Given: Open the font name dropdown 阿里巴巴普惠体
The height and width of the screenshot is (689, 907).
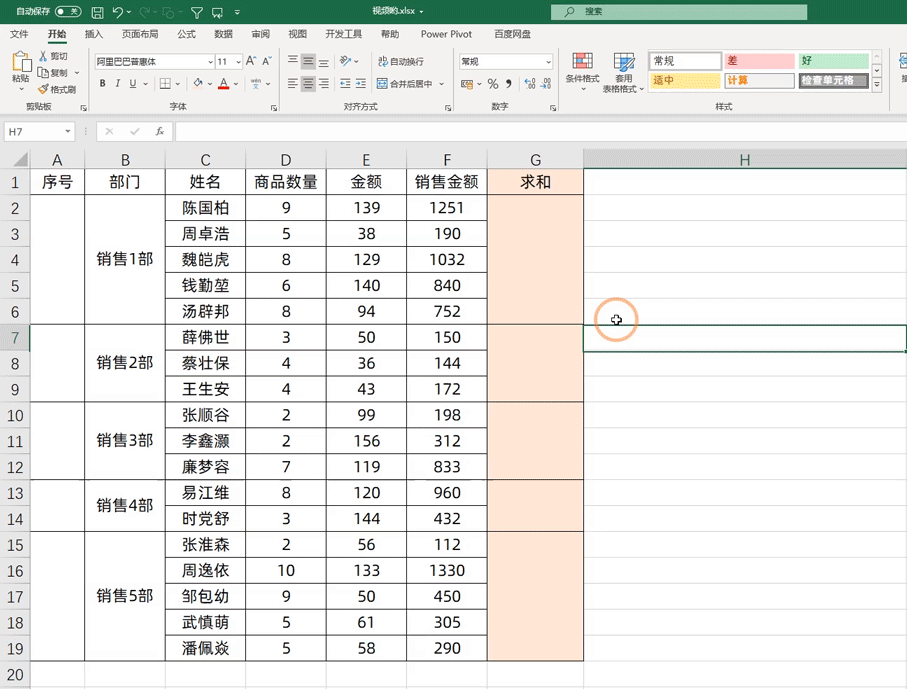Looking at the screenshot, I should coord(211,61).
